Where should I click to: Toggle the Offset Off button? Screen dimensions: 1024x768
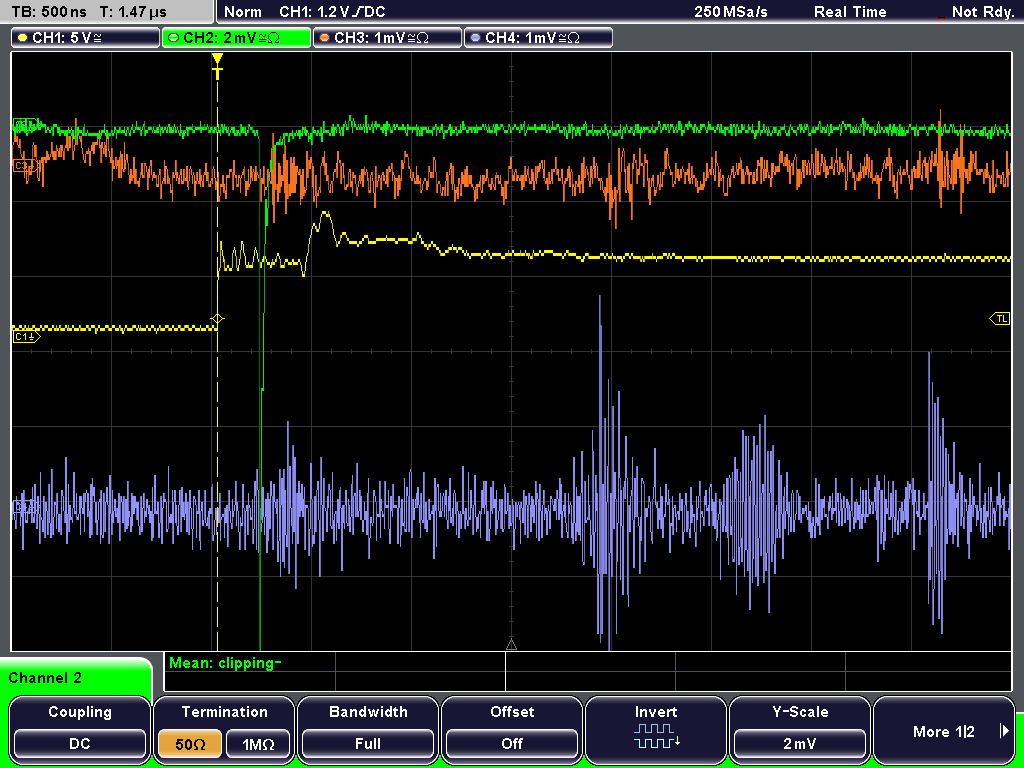pos(512,743)
